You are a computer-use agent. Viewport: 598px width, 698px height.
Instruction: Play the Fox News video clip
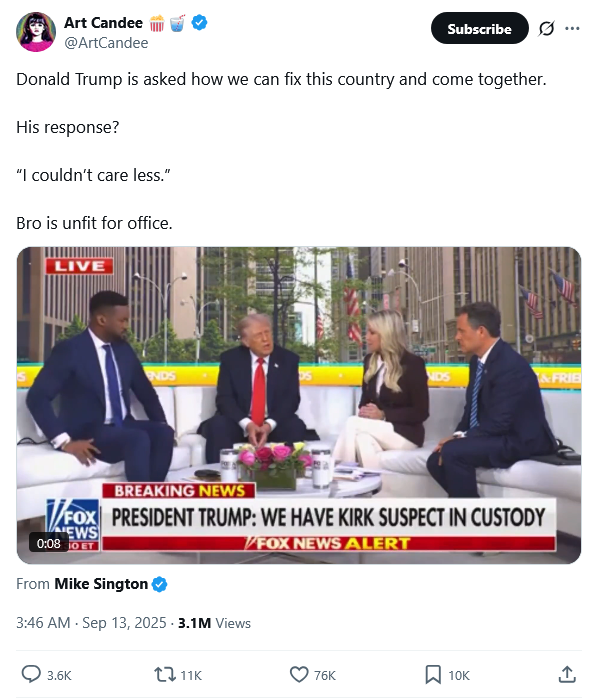[x=299, y=405]
